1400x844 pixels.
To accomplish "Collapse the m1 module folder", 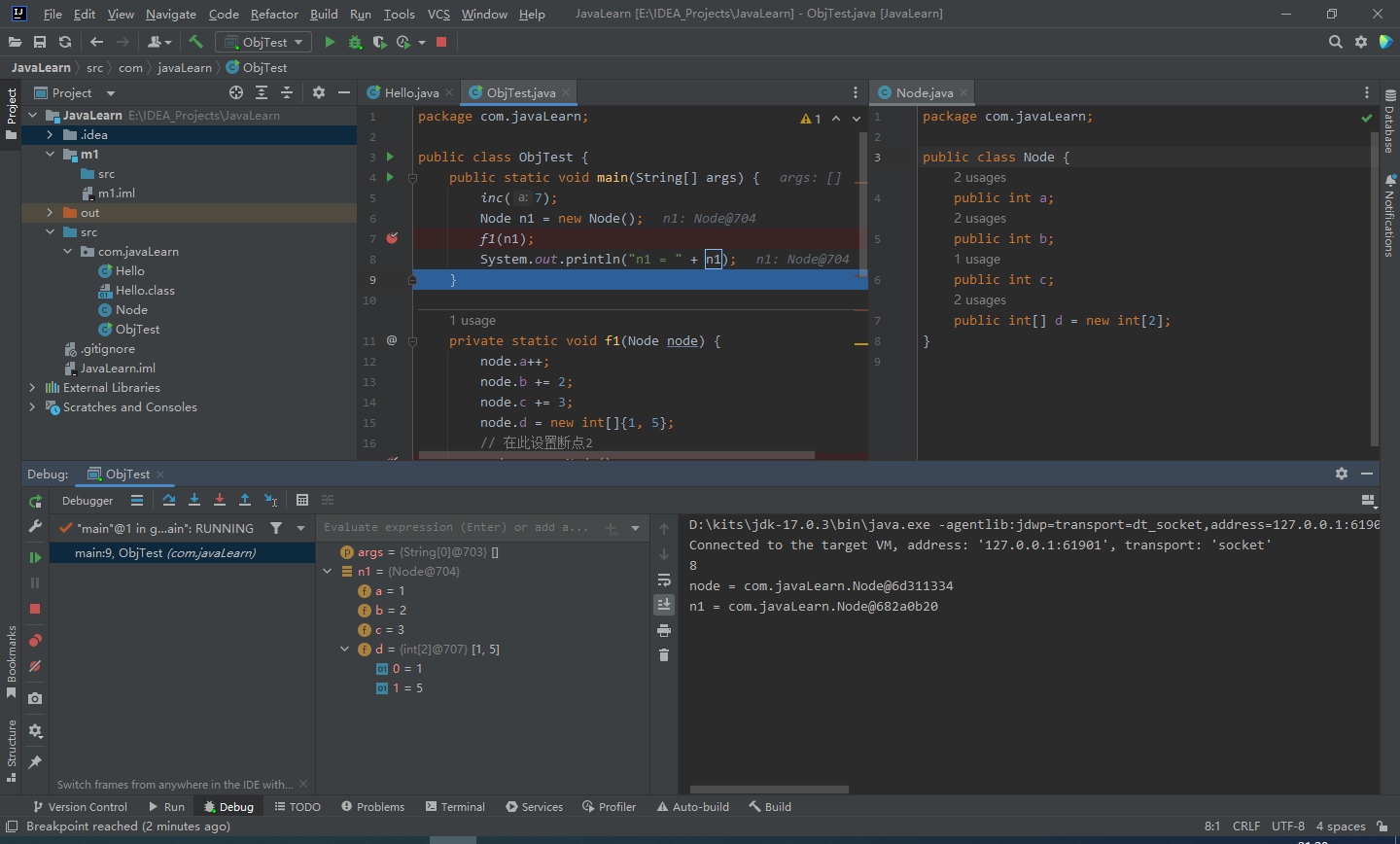I will (x=50, y=154).
